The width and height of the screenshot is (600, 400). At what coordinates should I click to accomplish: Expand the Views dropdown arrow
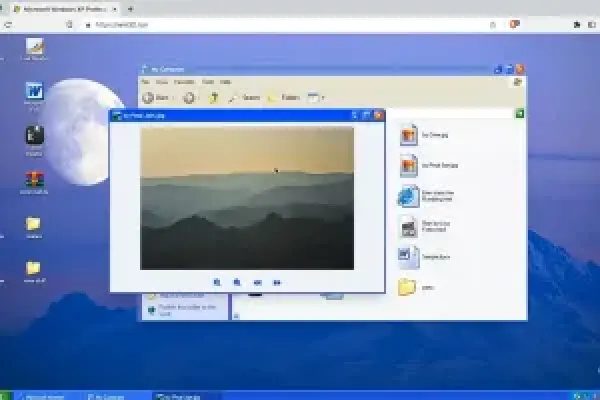pos(323,98)
